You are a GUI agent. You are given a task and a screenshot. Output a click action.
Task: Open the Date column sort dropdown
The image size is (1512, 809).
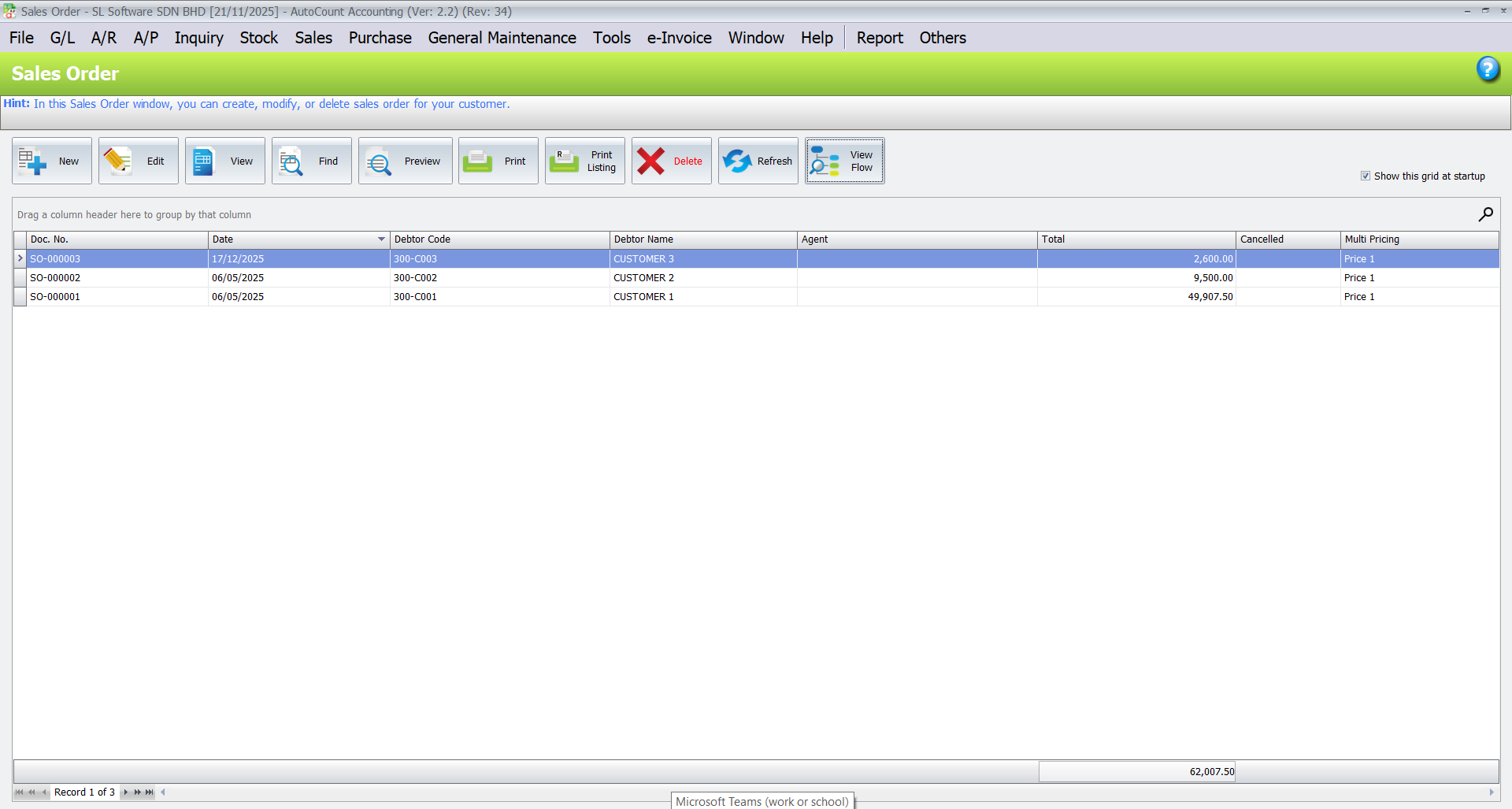point(381,239)
